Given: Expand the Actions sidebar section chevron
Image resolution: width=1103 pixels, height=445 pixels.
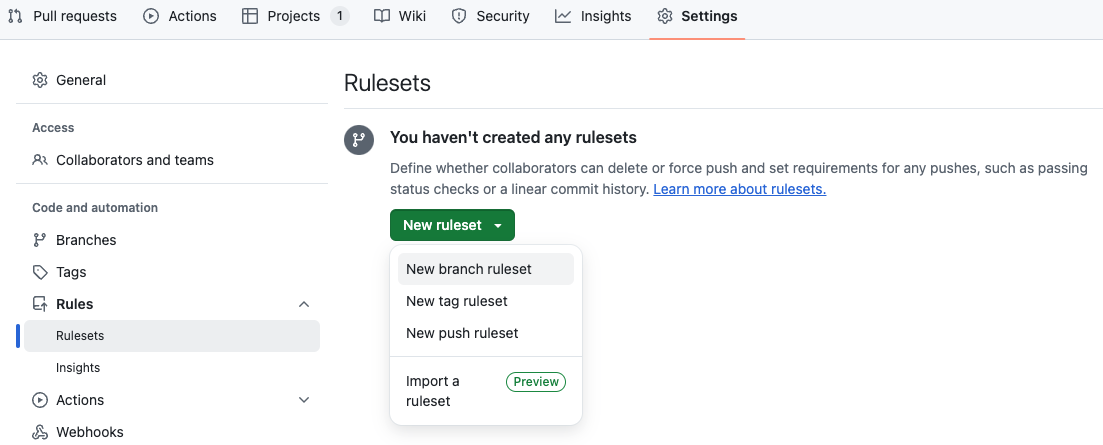Looking at the screenshot, I should tap(304, 400).
